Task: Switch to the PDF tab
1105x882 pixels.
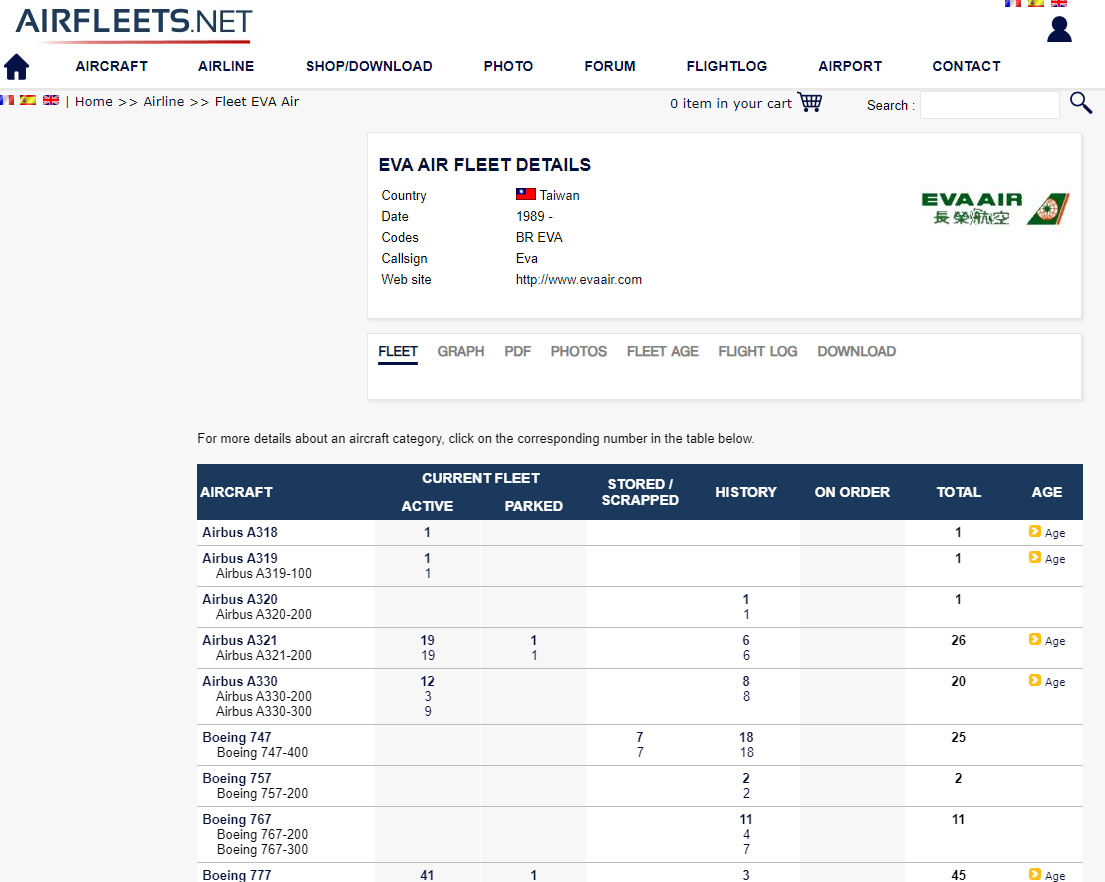Action: pyautogui.click(x=517, y=352)
